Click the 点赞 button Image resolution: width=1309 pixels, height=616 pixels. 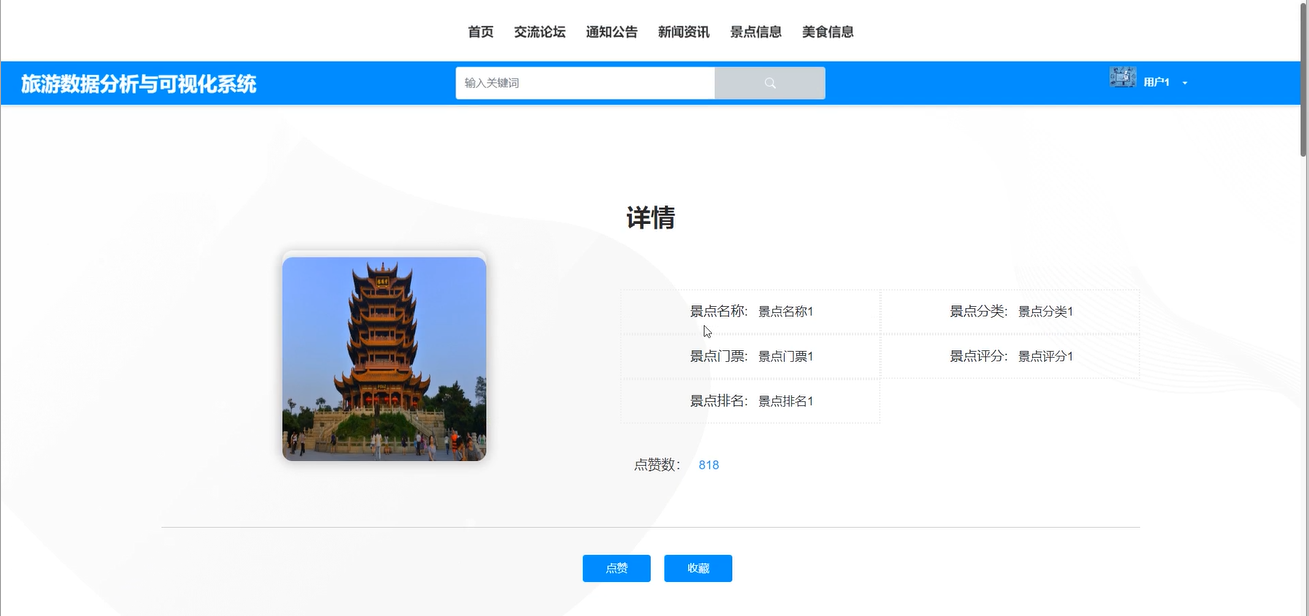(617, 568)
